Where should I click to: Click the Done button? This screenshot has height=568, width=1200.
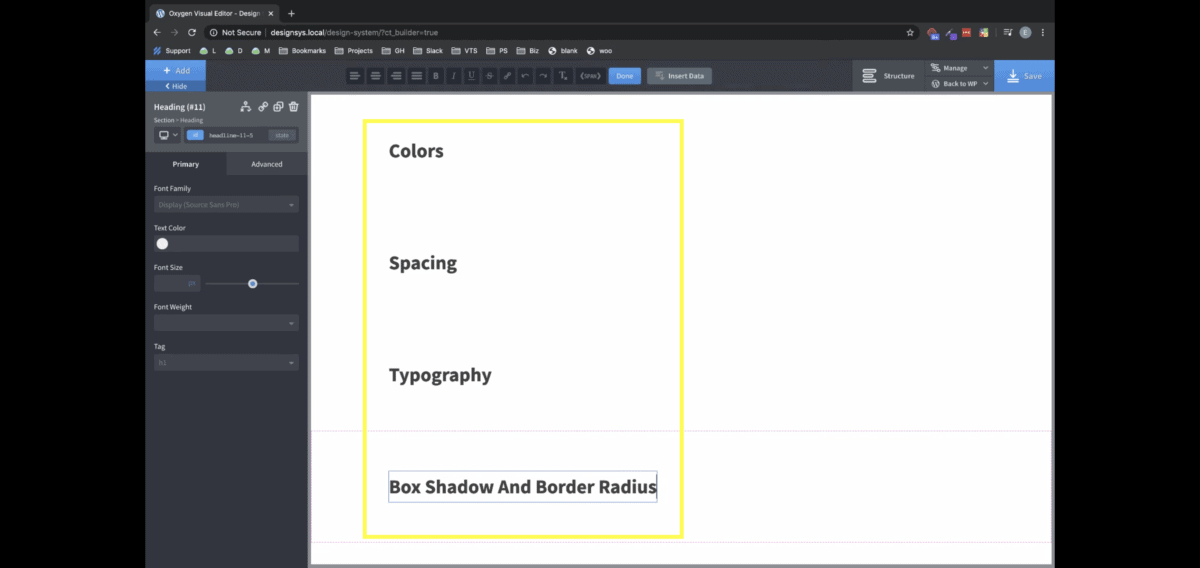click(x=625, y=76)
